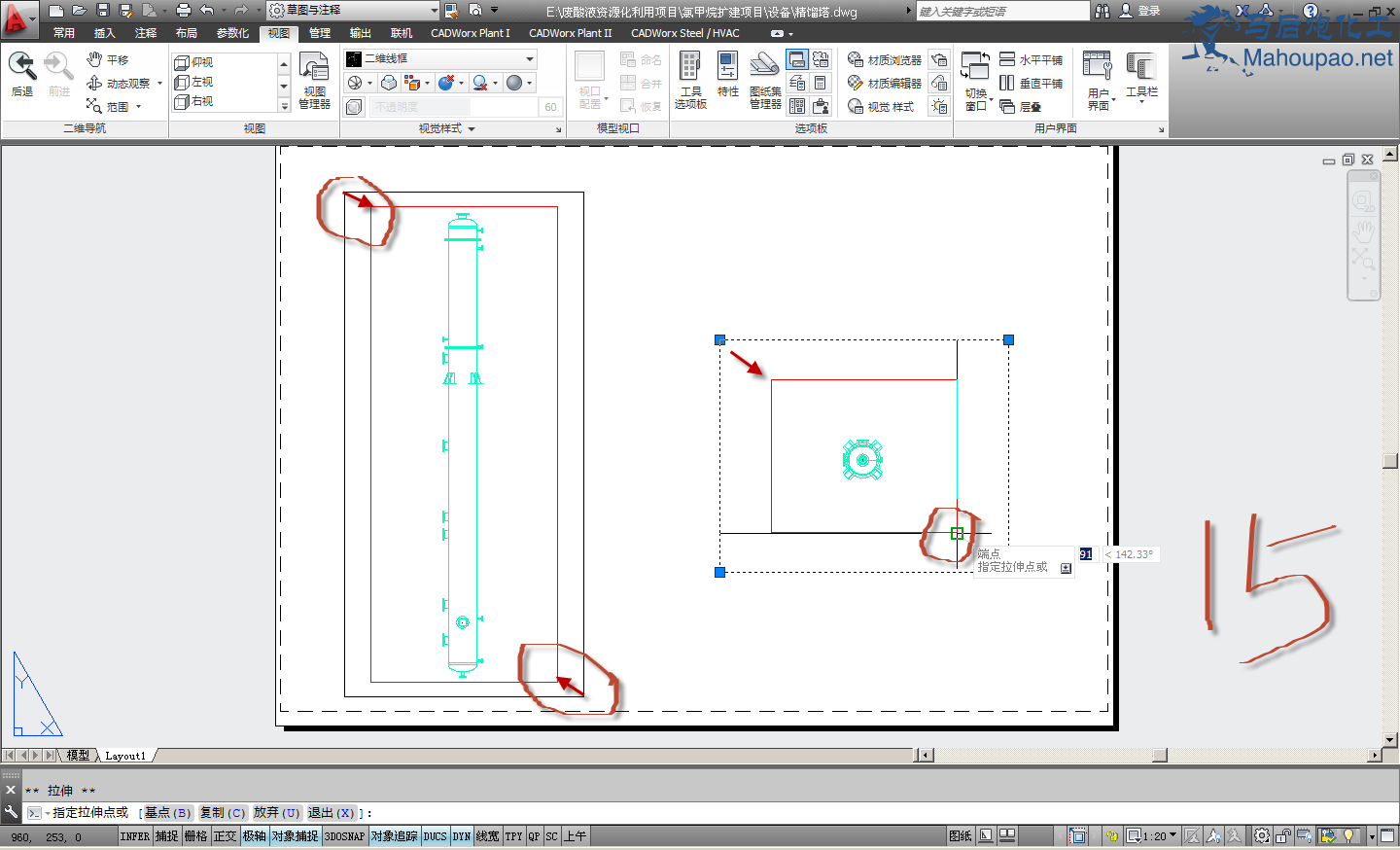1400x850 pixels.
Task: Select the 平移 (Pan) tool
Action: click(x=108, y=60)
